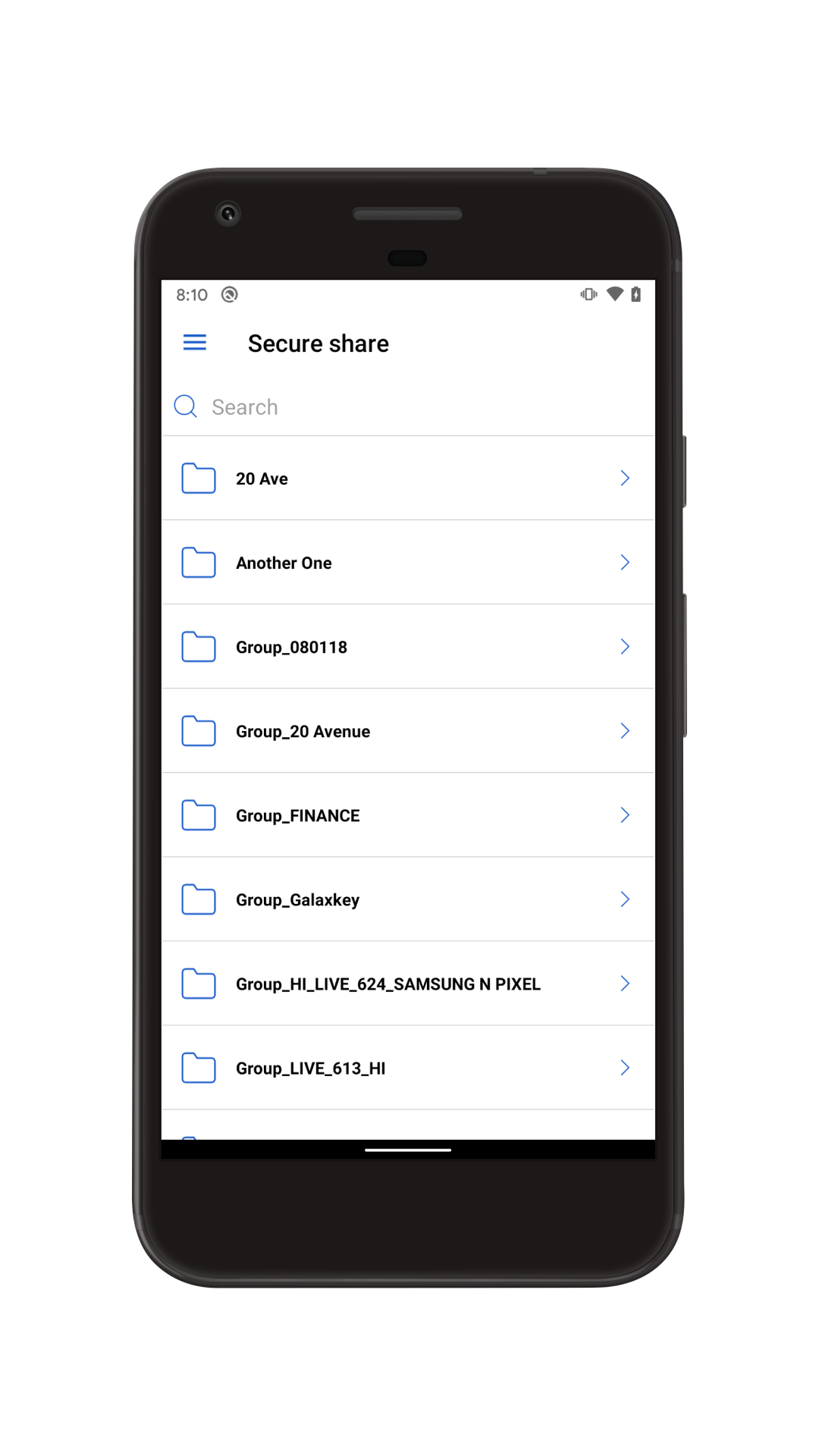Viewport: 819px width, 1456px height.
Task: Click the Group_Galaxkey folder icon
Action: point(199,899)
